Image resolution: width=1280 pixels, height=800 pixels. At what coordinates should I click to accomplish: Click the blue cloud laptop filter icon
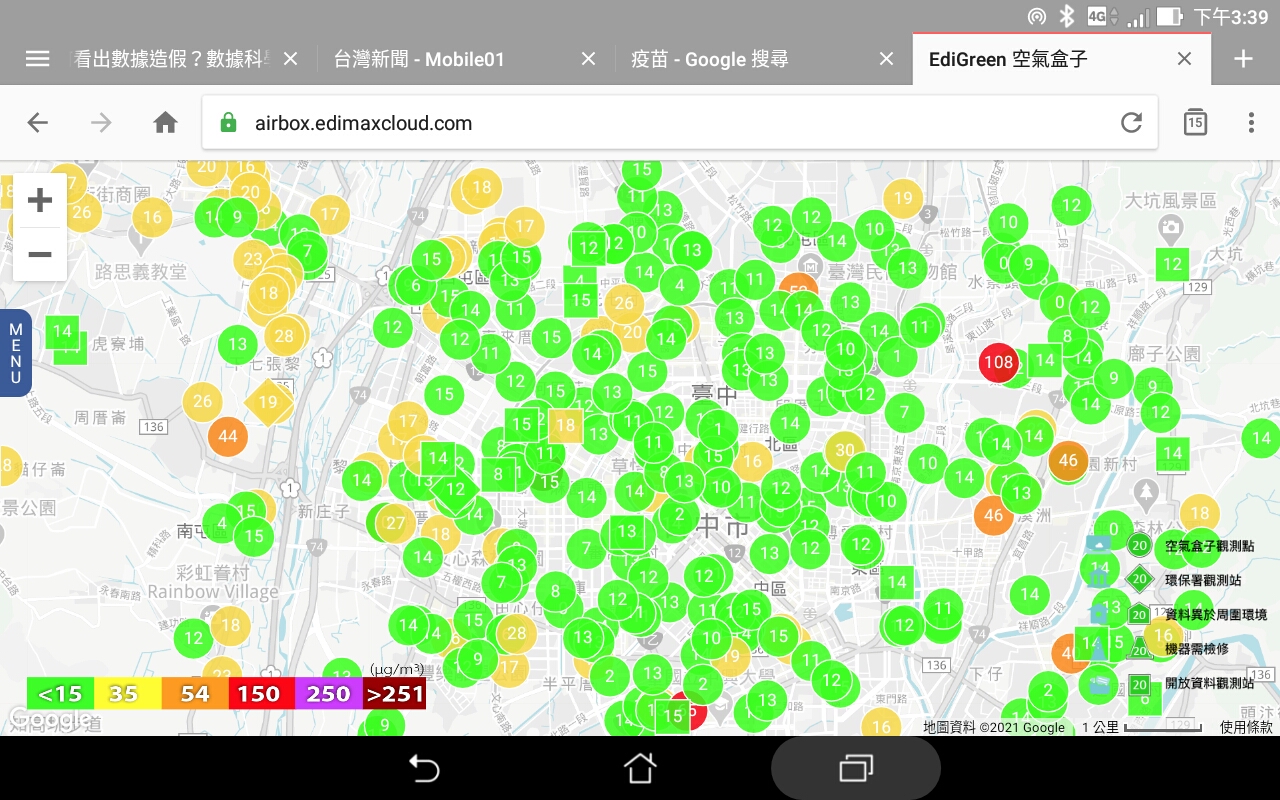[x=1099, y=545]
